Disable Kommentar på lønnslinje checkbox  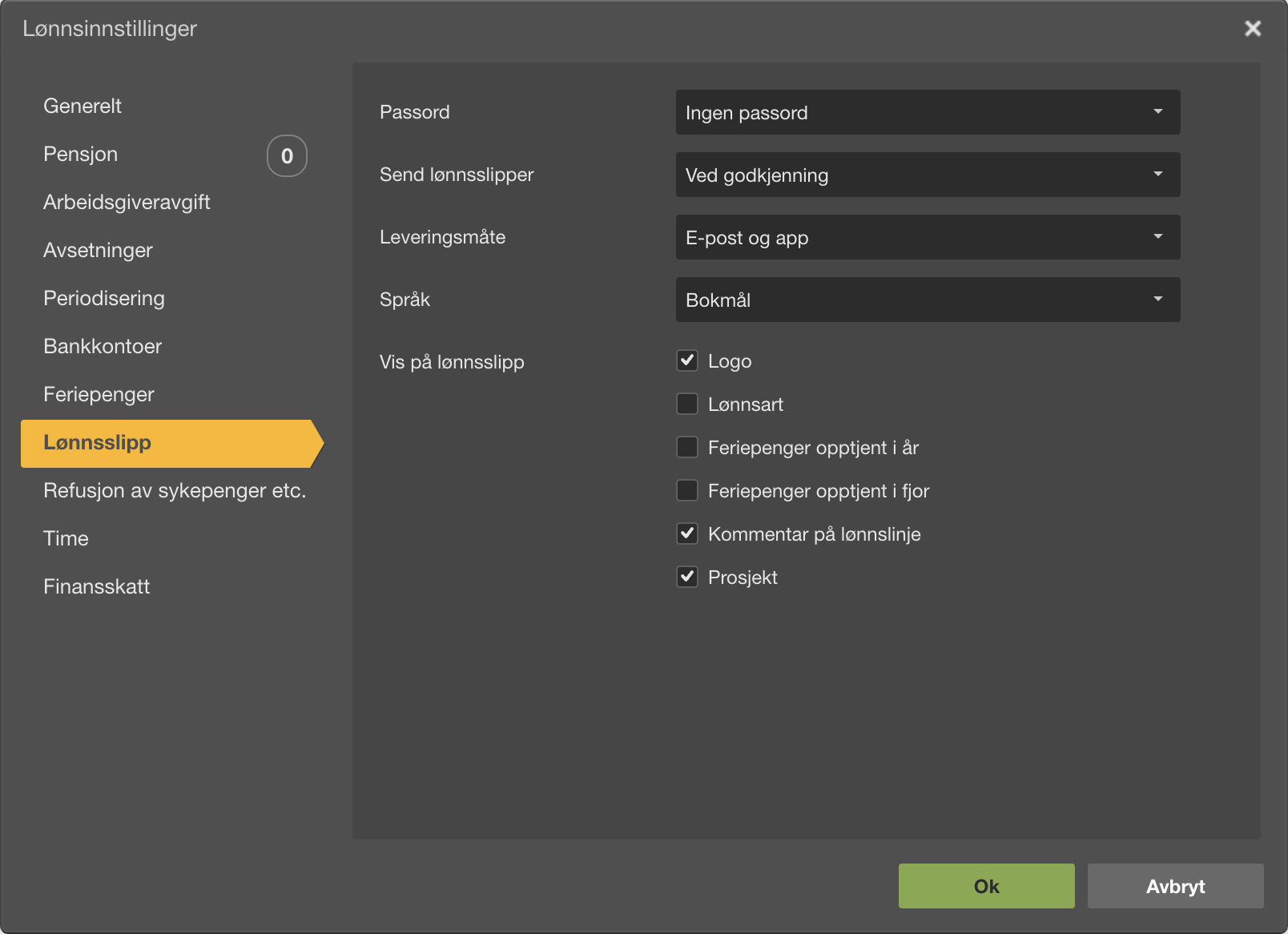[687, 533]
